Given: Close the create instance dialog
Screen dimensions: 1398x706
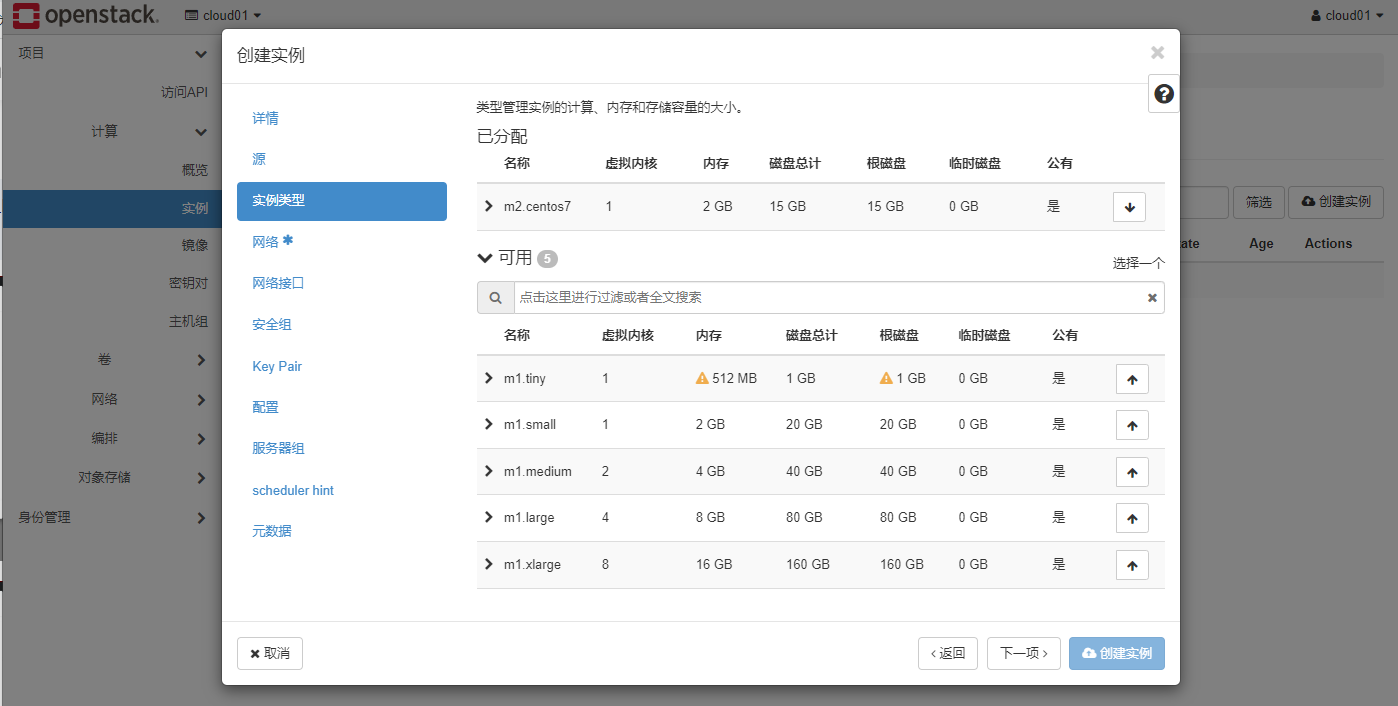Looking at the screenshot, I should (1157, 53).
